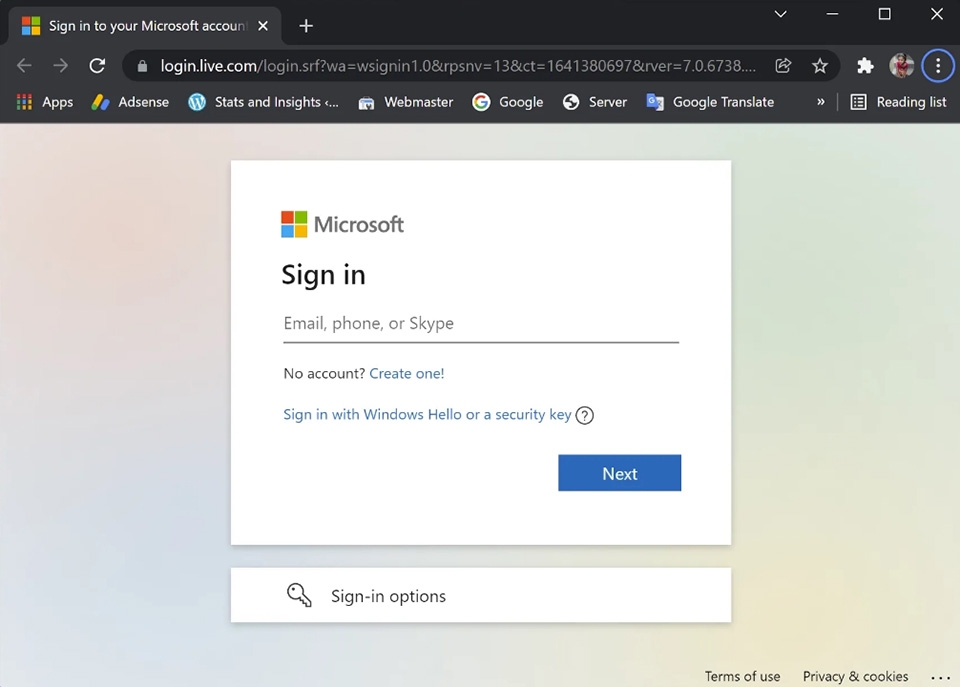
Task: Open Google bookmark
Action: pos(508,102)
